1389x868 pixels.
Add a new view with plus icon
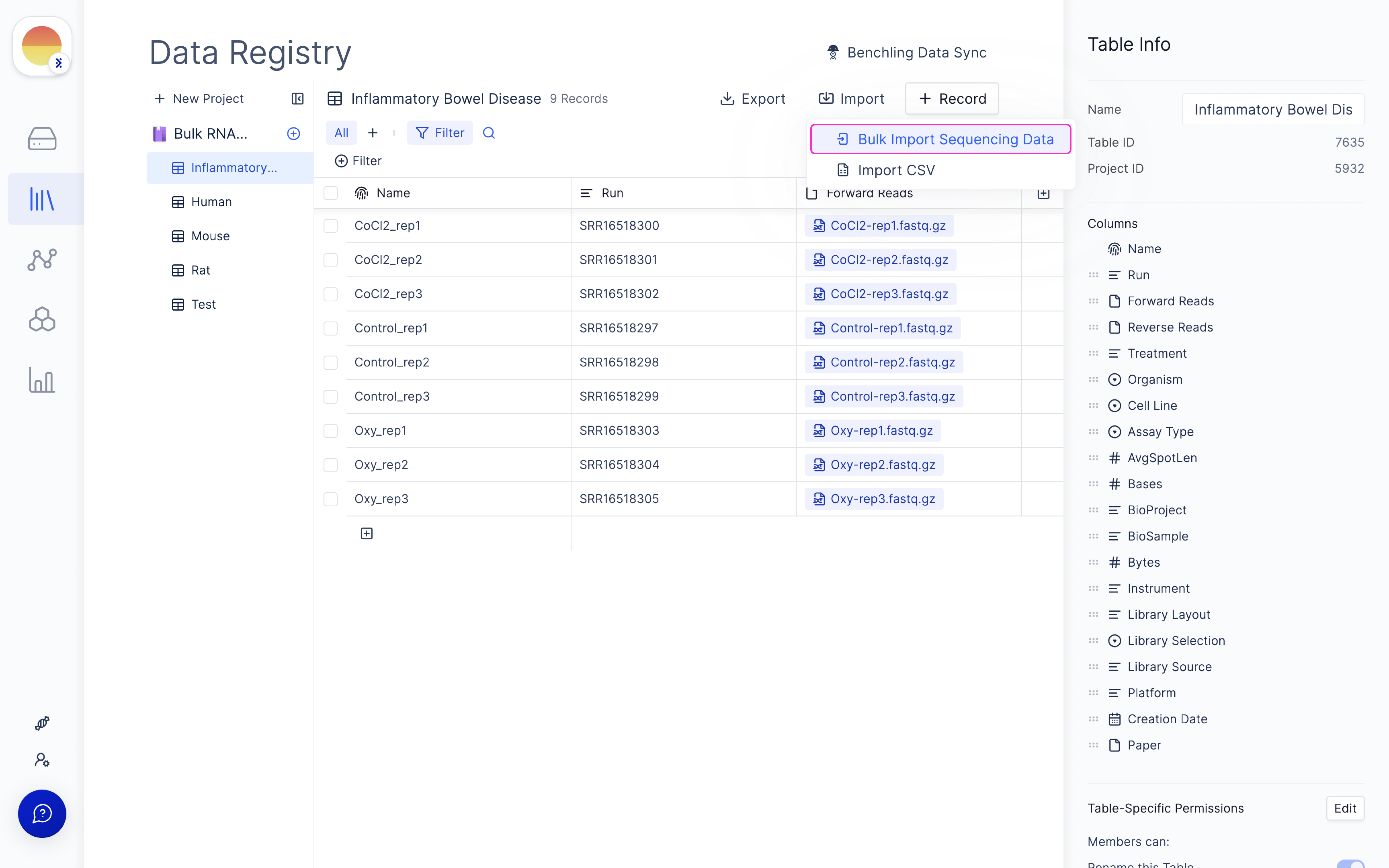[372, 133]
